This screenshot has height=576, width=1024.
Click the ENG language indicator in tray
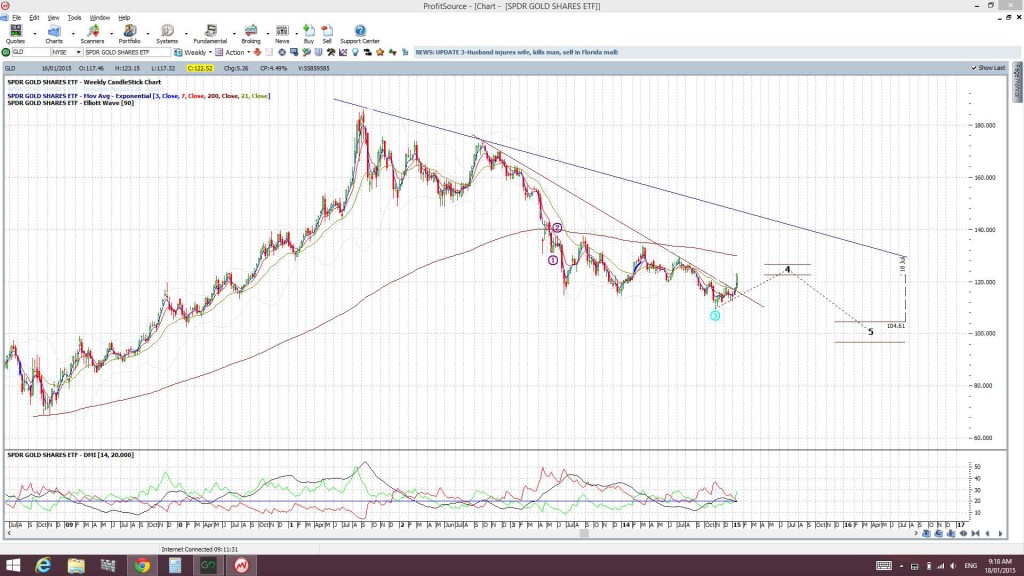[x=970, y=566]
